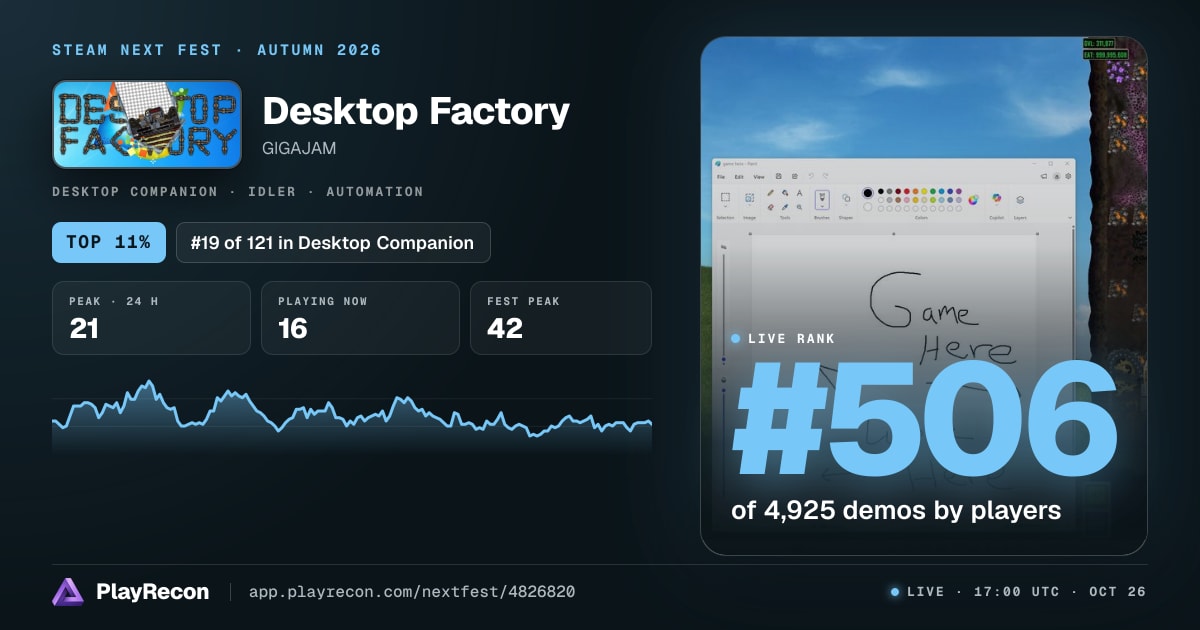Click the GIGAJAM developer name

pos(300,147)
